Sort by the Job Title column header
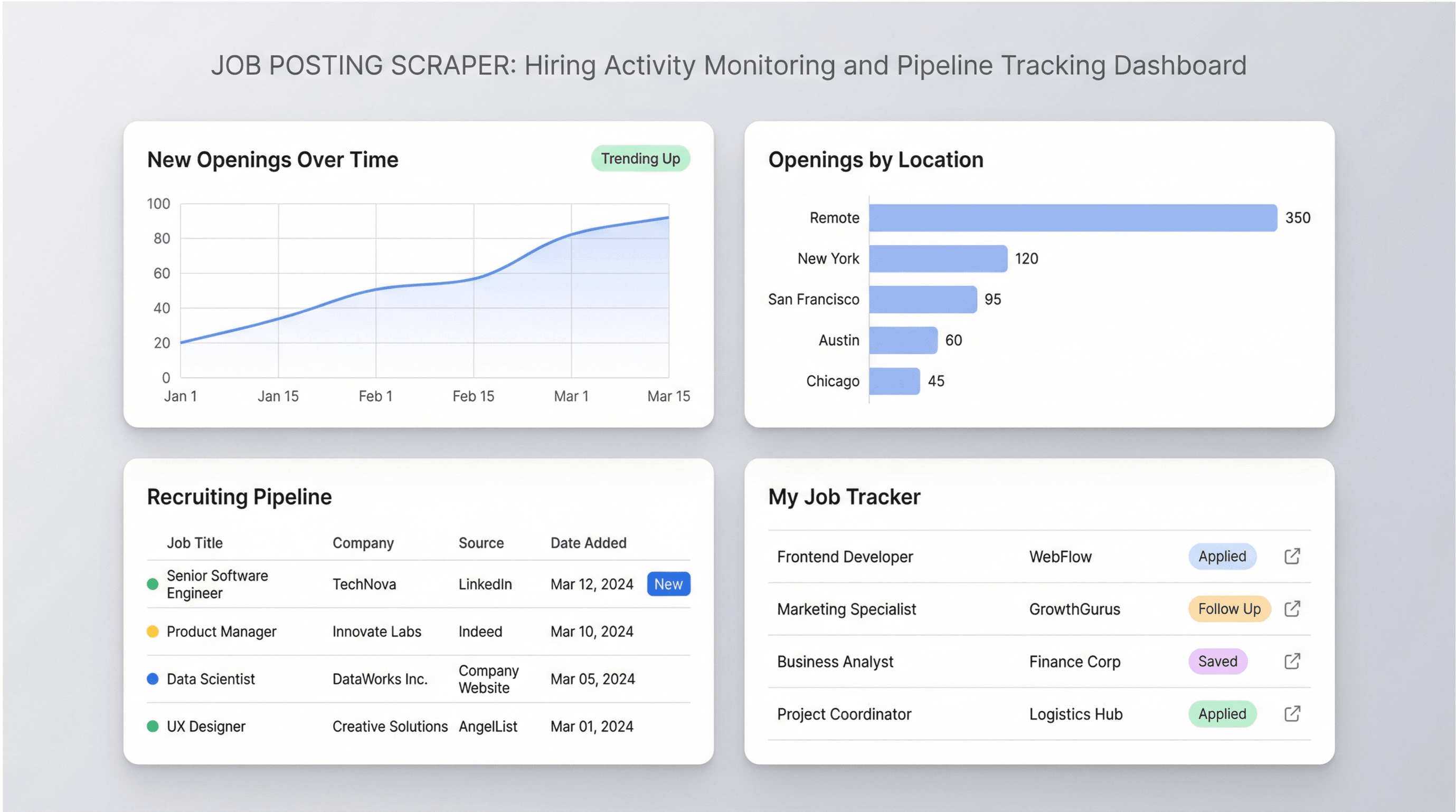The width and height of the screenshot is (1456, 812). click(x=194, y=543)
